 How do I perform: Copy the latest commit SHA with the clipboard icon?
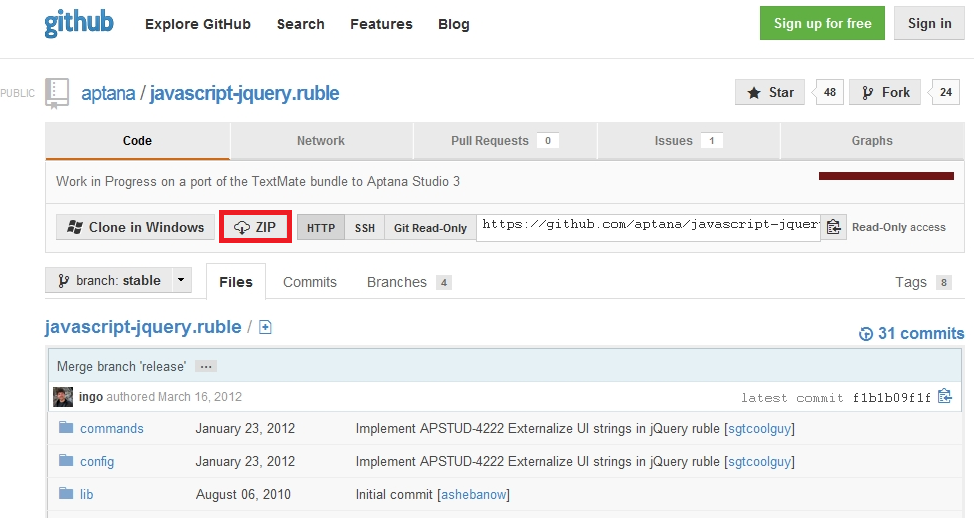(x=945, y=396)
